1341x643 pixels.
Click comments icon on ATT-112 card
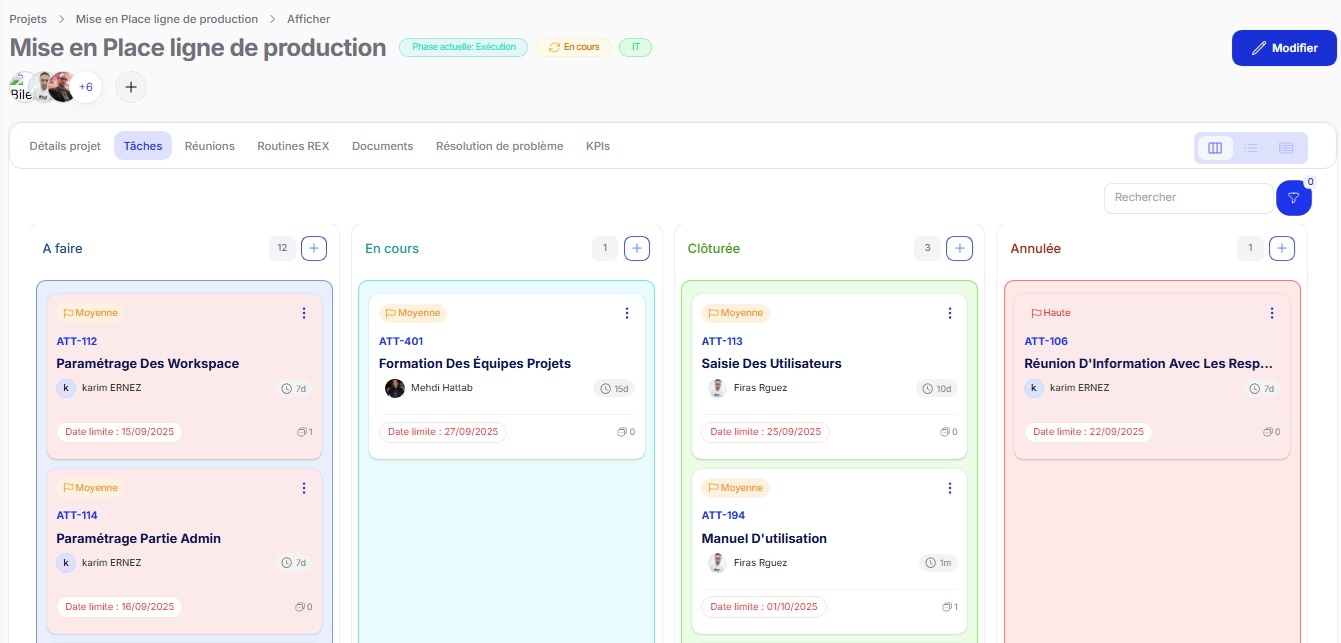pyautogui.click(x=304, y=432)
